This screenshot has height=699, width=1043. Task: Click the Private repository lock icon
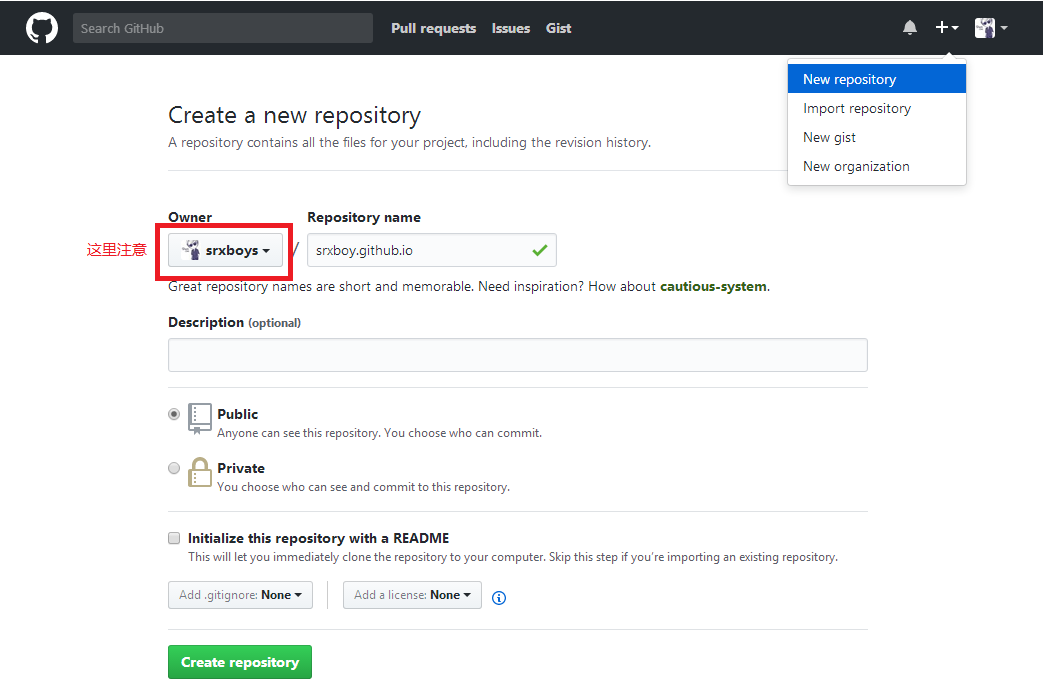pyautogui.click(x=200, y=472)
